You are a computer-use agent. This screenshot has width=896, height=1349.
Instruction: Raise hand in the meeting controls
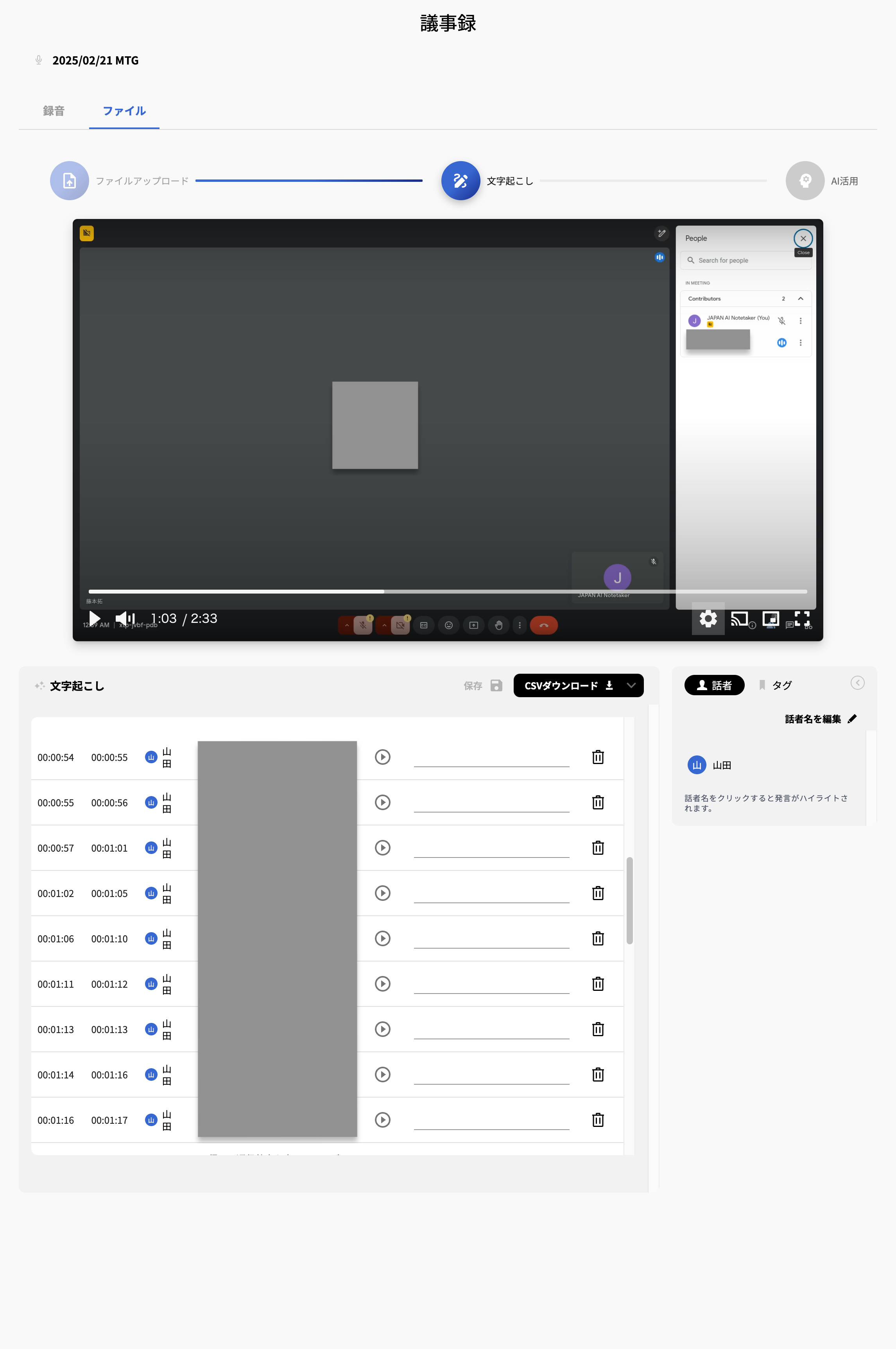pyautogui.click(x=498, y=625)
